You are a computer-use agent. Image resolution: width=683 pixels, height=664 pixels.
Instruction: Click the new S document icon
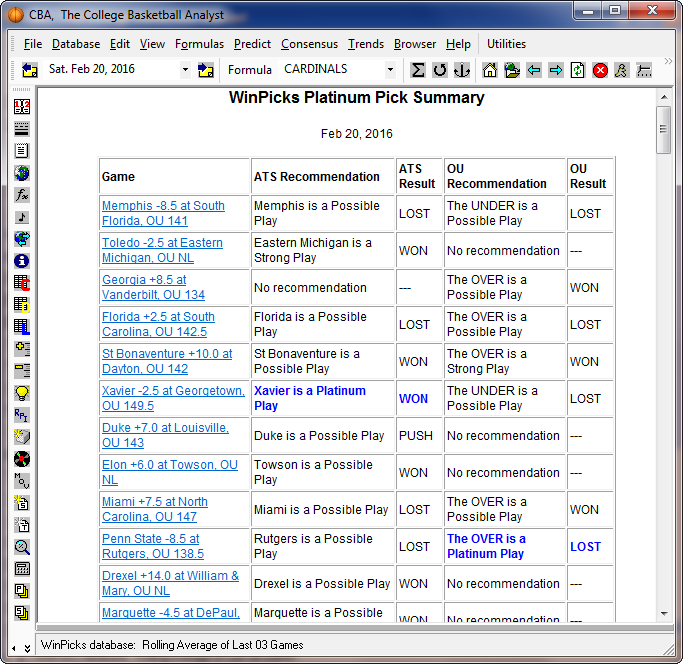click(22, 503)
